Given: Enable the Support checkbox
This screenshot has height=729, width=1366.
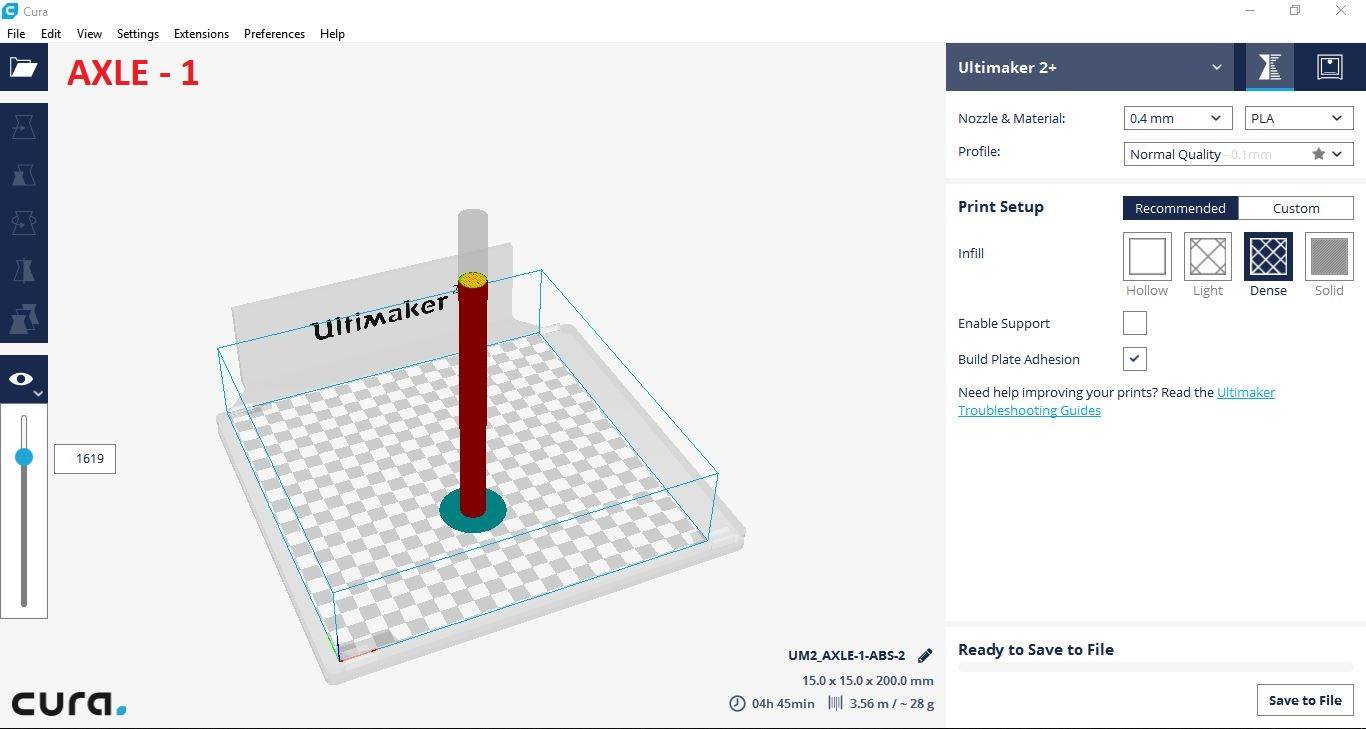Looking at the screenshot, I should click(1135, 323).
